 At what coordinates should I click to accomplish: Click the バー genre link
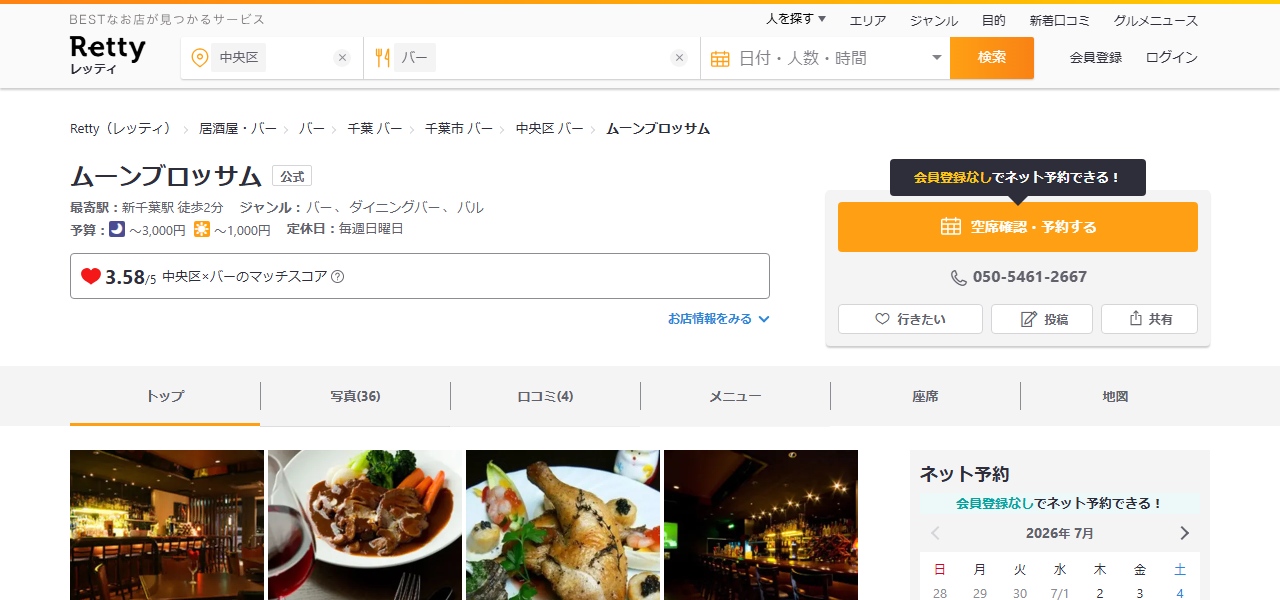pos(319,207)
